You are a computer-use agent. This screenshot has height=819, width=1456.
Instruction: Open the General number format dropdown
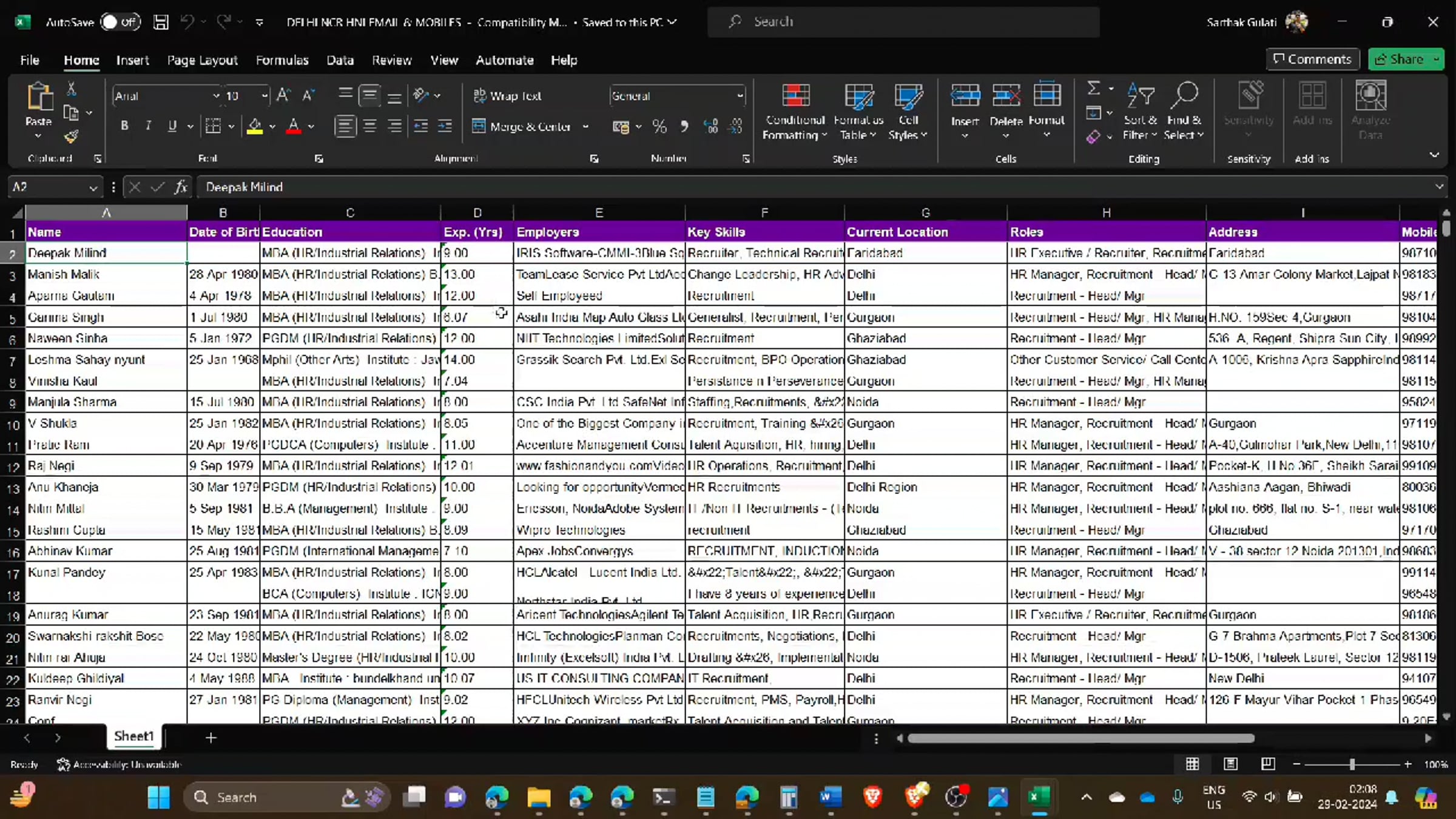[x=740, y=96]
